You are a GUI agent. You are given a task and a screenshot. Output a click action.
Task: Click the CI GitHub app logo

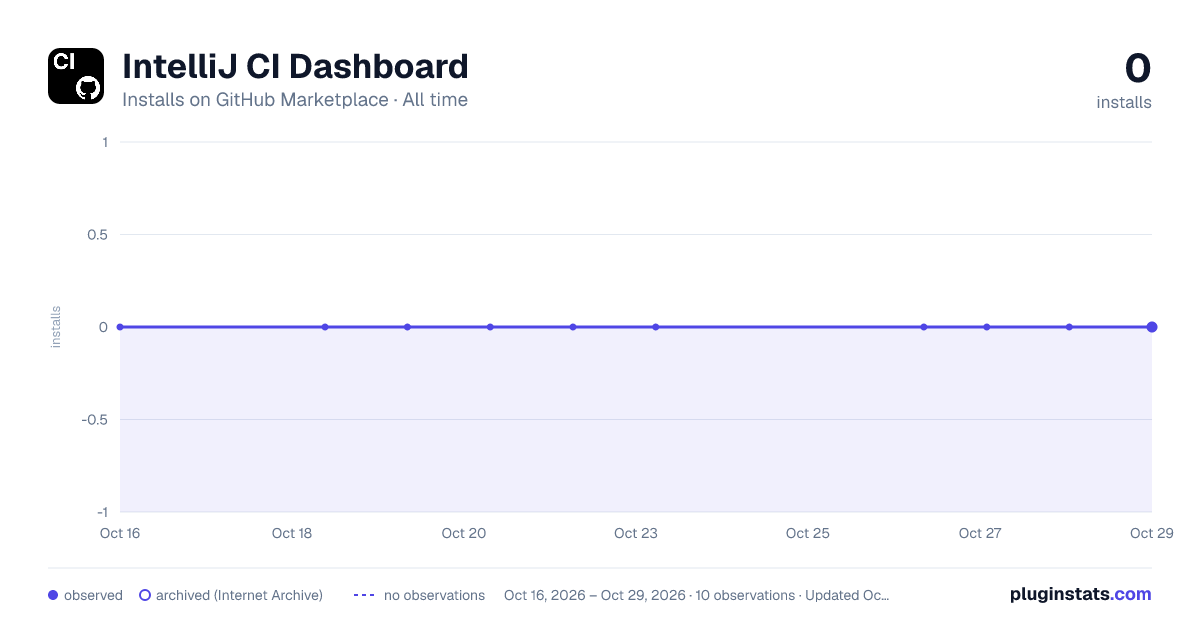click(76, 76)
